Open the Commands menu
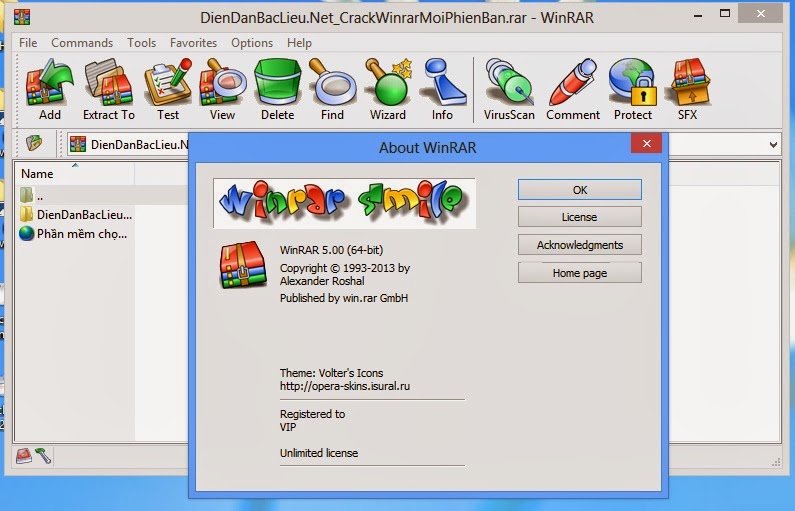The height and width of the screenshot is (511, 795). [82, 43]
